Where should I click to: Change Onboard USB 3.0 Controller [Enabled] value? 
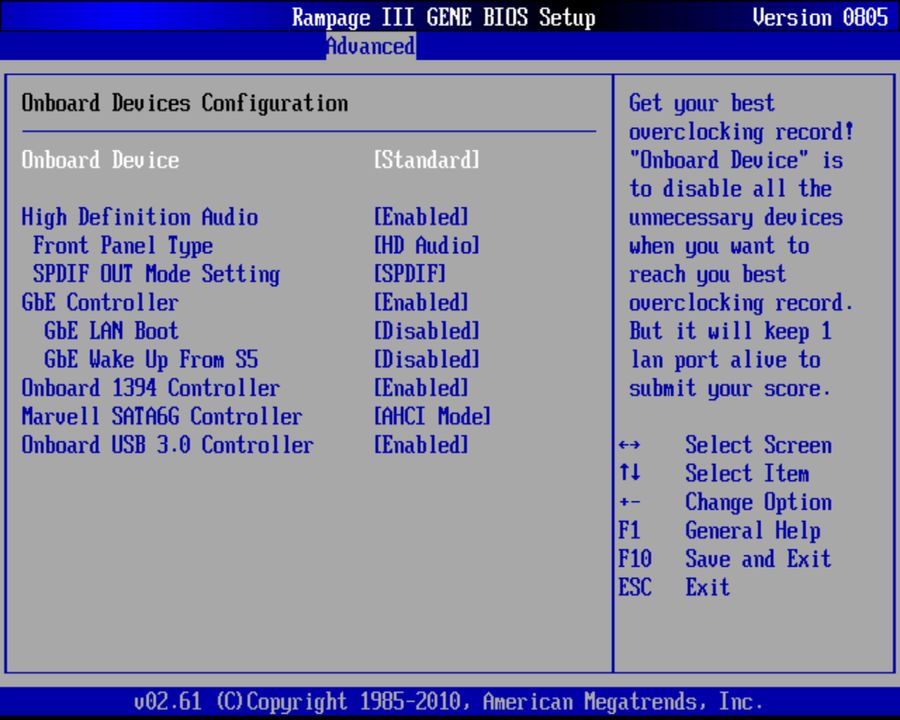(421, 445)
